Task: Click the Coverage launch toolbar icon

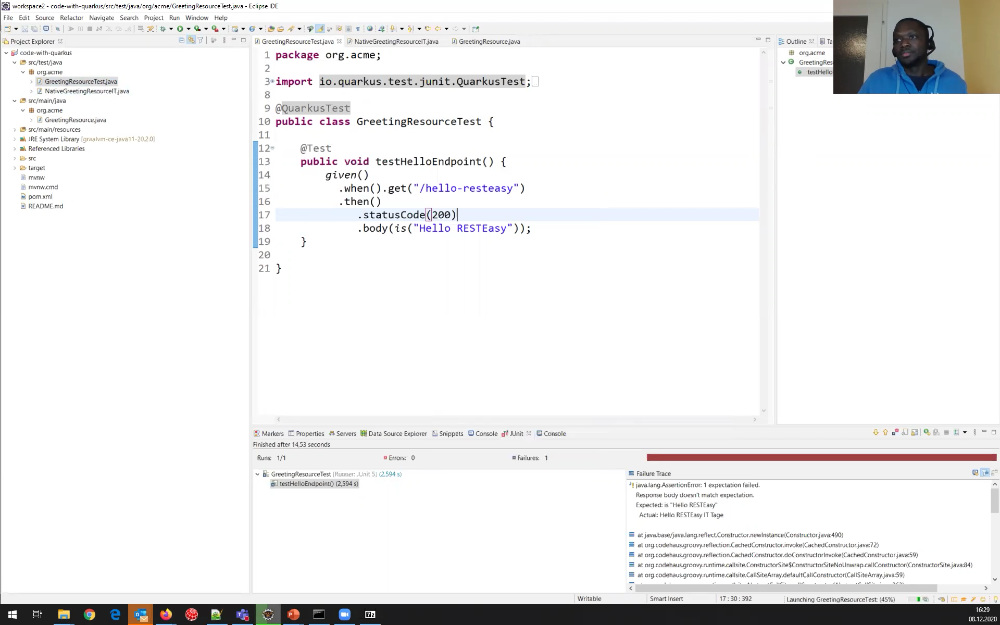Action: 197,29
